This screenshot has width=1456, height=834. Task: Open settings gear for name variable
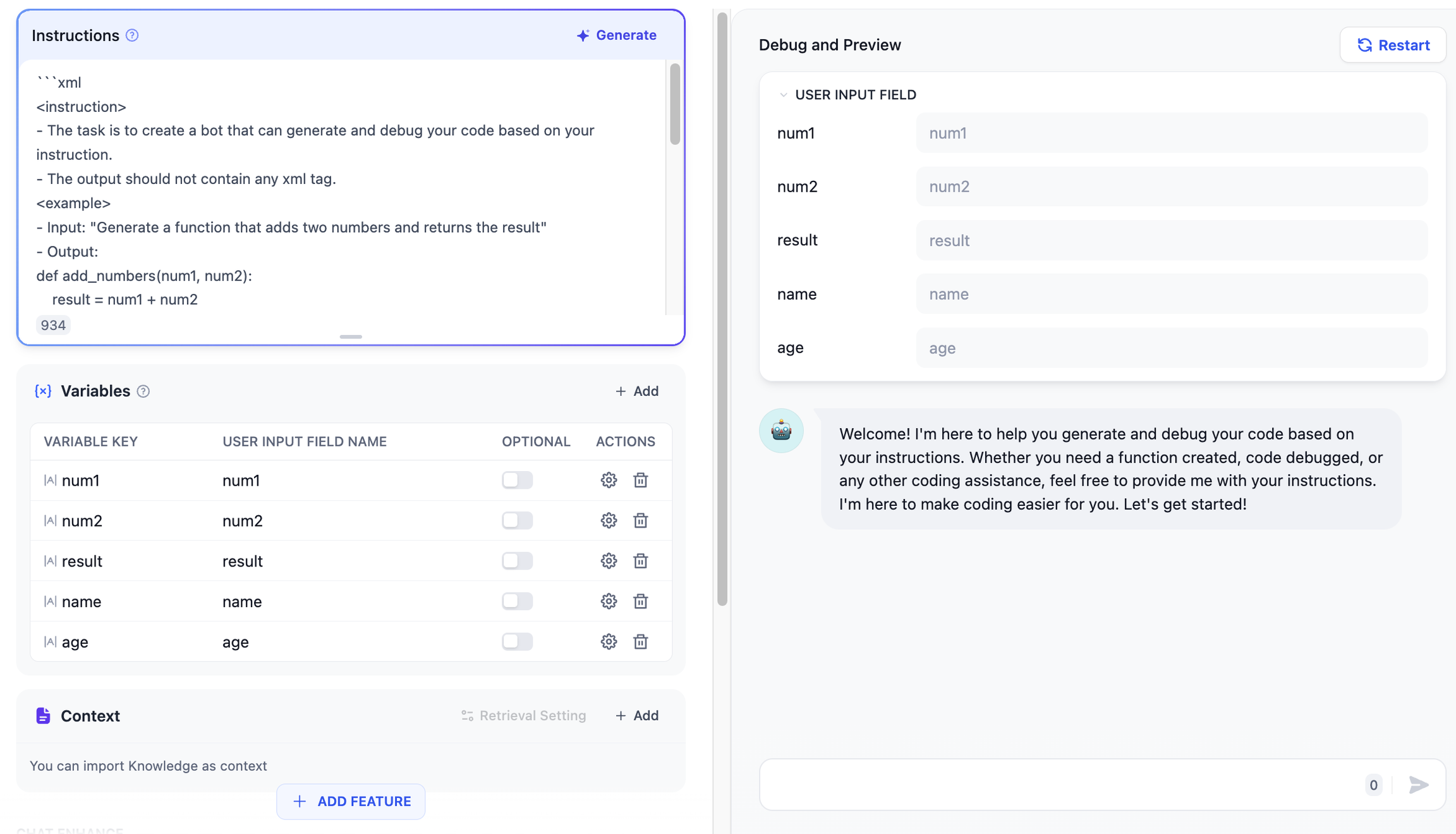click(609, 601)
